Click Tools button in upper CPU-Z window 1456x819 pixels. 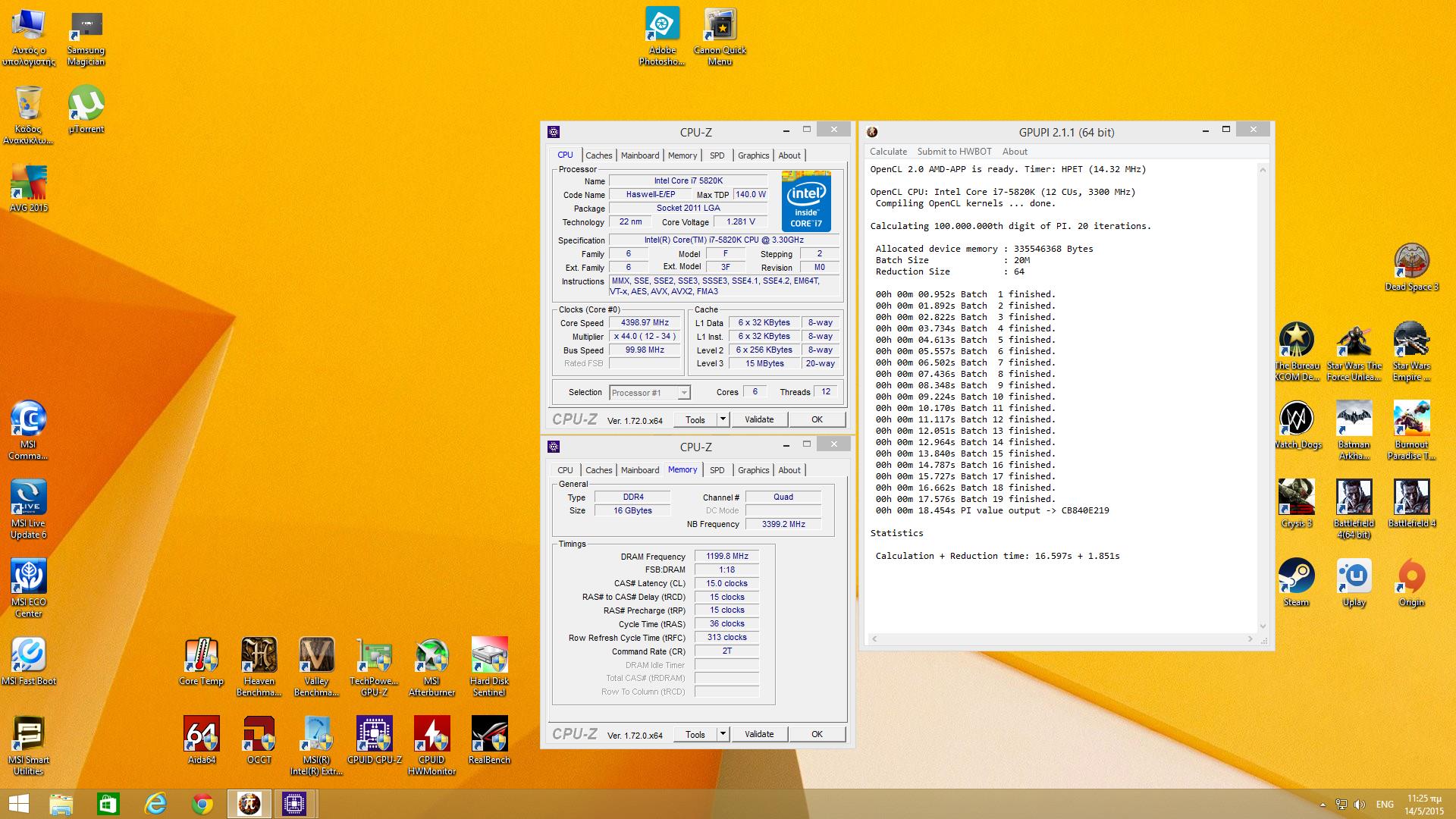pyautogui.click(x=695, y=419)
